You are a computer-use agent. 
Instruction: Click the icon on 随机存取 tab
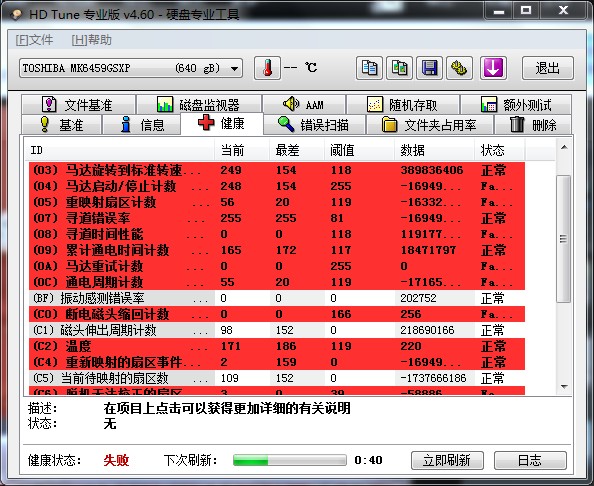point(375,104)
